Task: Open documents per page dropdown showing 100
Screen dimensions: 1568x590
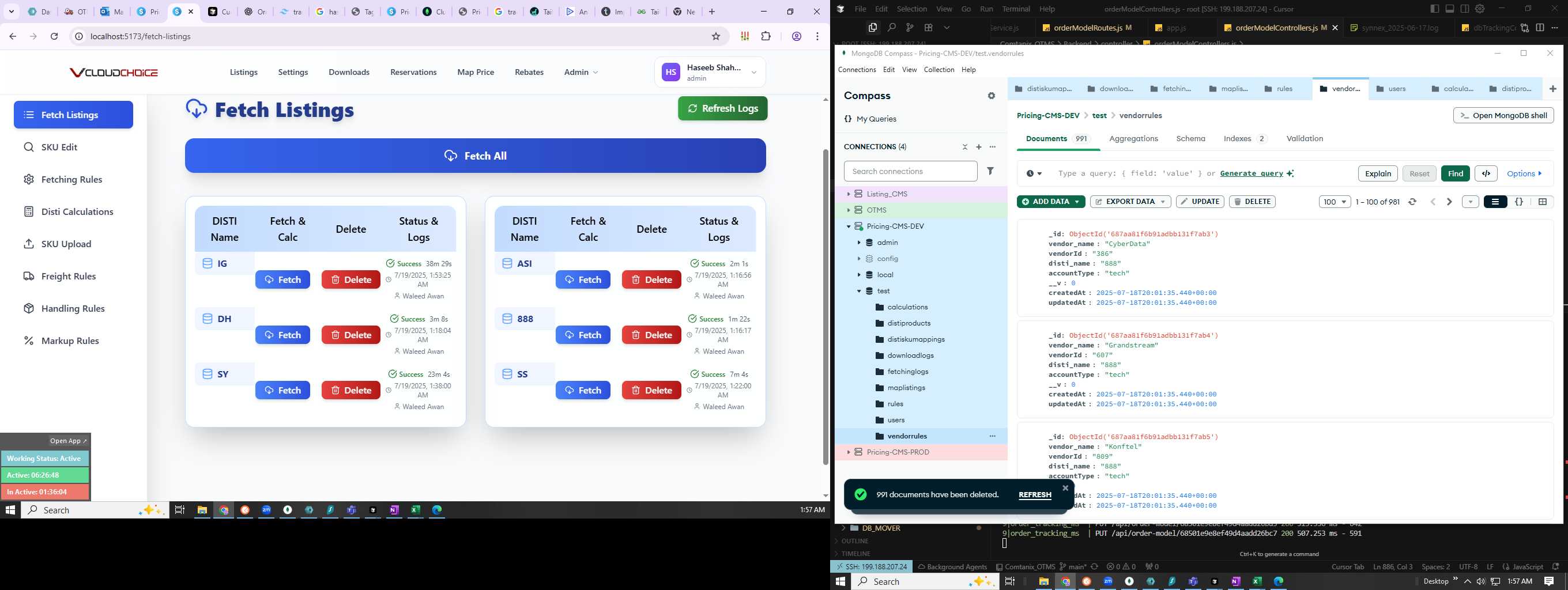Action: click(1335, 202)
